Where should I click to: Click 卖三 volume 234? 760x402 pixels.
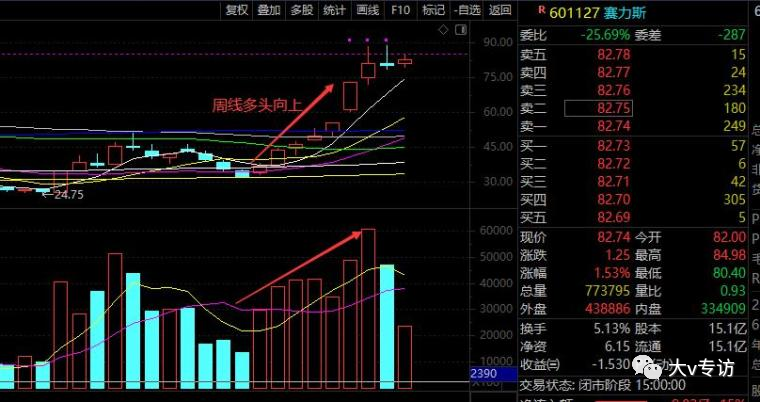[735, 90]
